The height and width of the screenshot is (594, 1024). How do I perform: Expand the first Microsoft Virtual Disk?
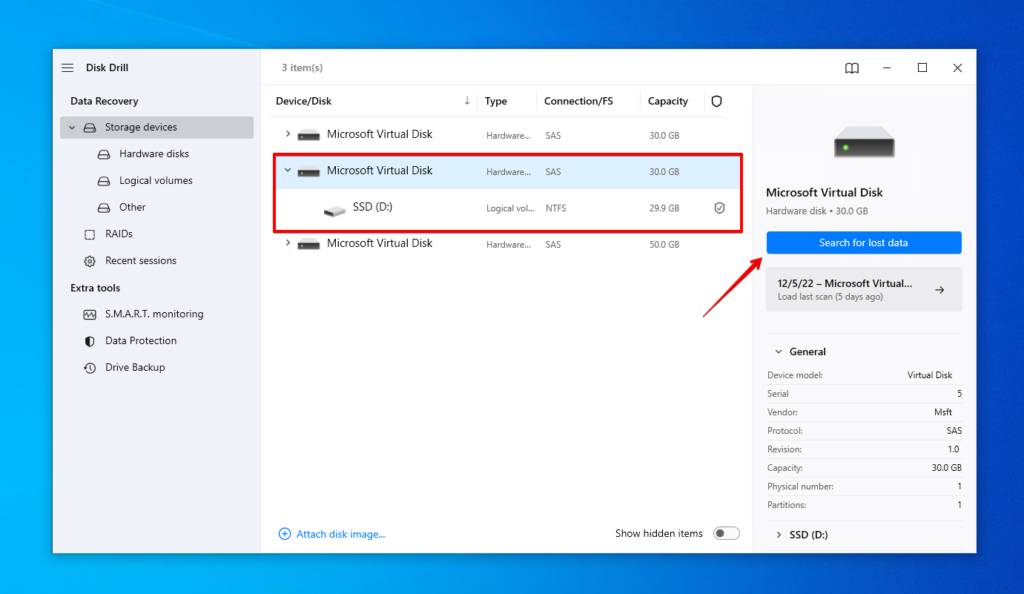[289, 133]
